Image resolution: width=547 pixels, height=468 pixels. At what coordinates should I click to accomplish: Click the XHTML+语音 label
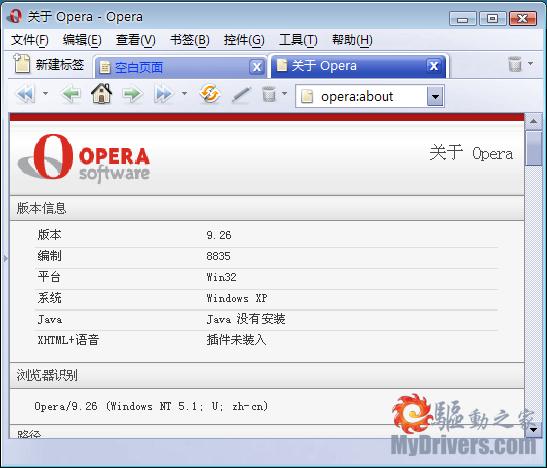68,340
